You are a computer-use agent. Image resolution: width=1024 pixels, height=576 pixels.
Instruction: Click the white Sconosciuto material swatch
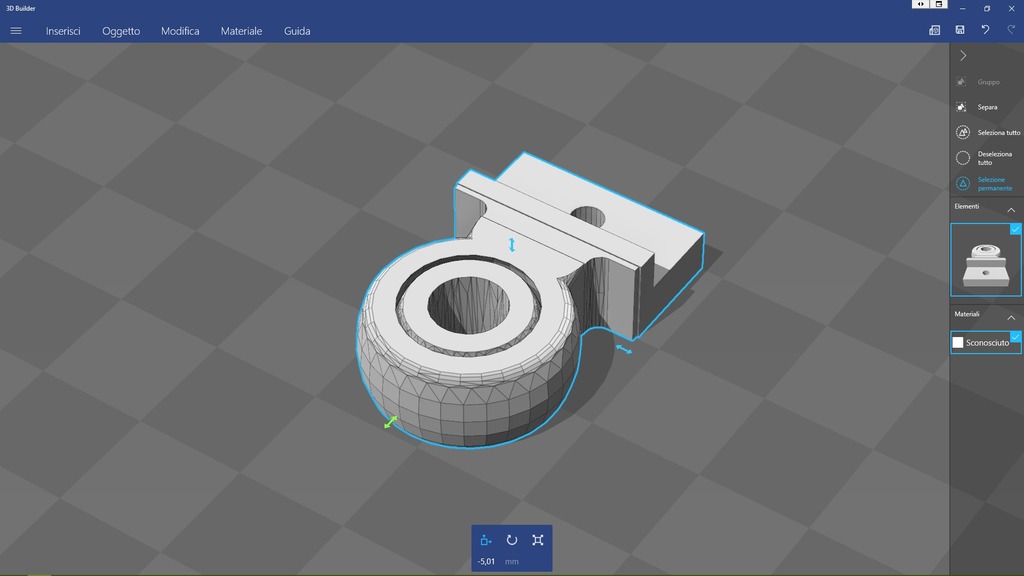click(958, 343)
